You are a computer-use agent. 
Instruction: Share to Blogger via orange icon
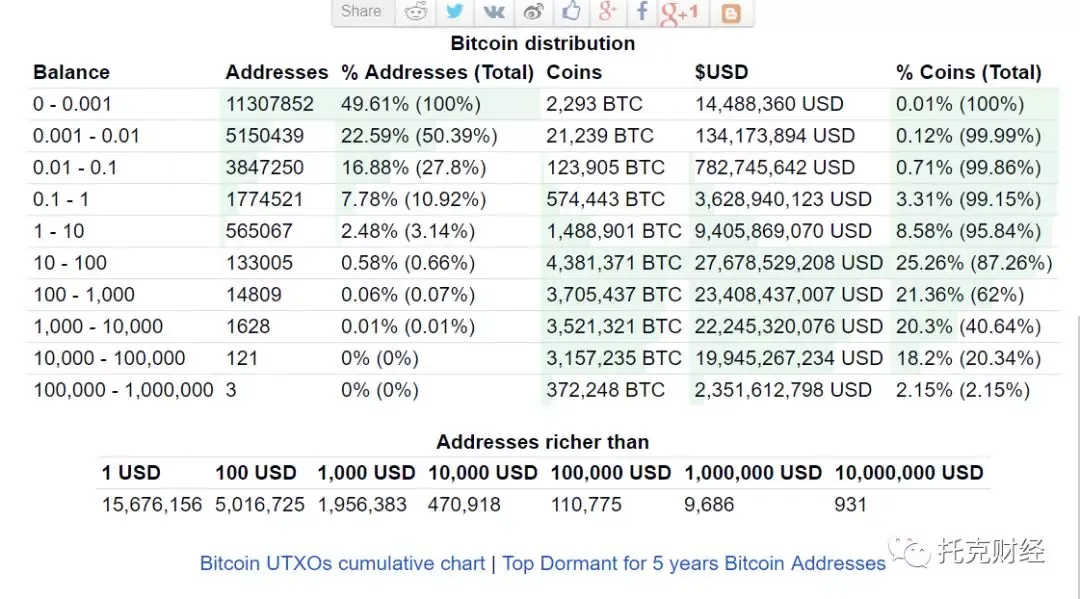pyautogui.click(x=732, y=13)
